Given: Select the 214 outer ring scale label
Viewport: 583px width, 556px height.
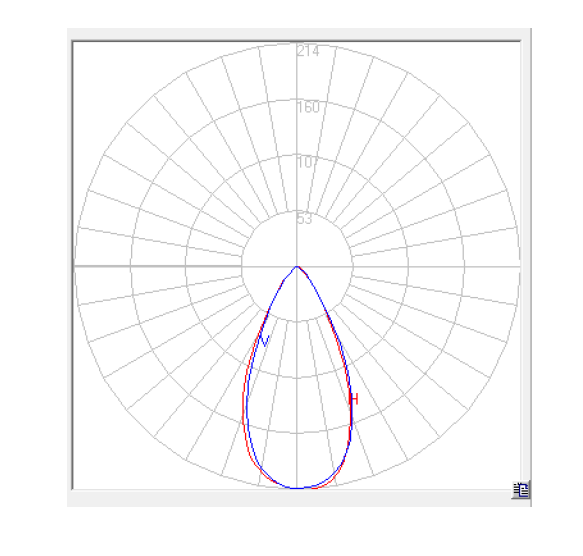Looking at the screenshot, I should 308,51.
